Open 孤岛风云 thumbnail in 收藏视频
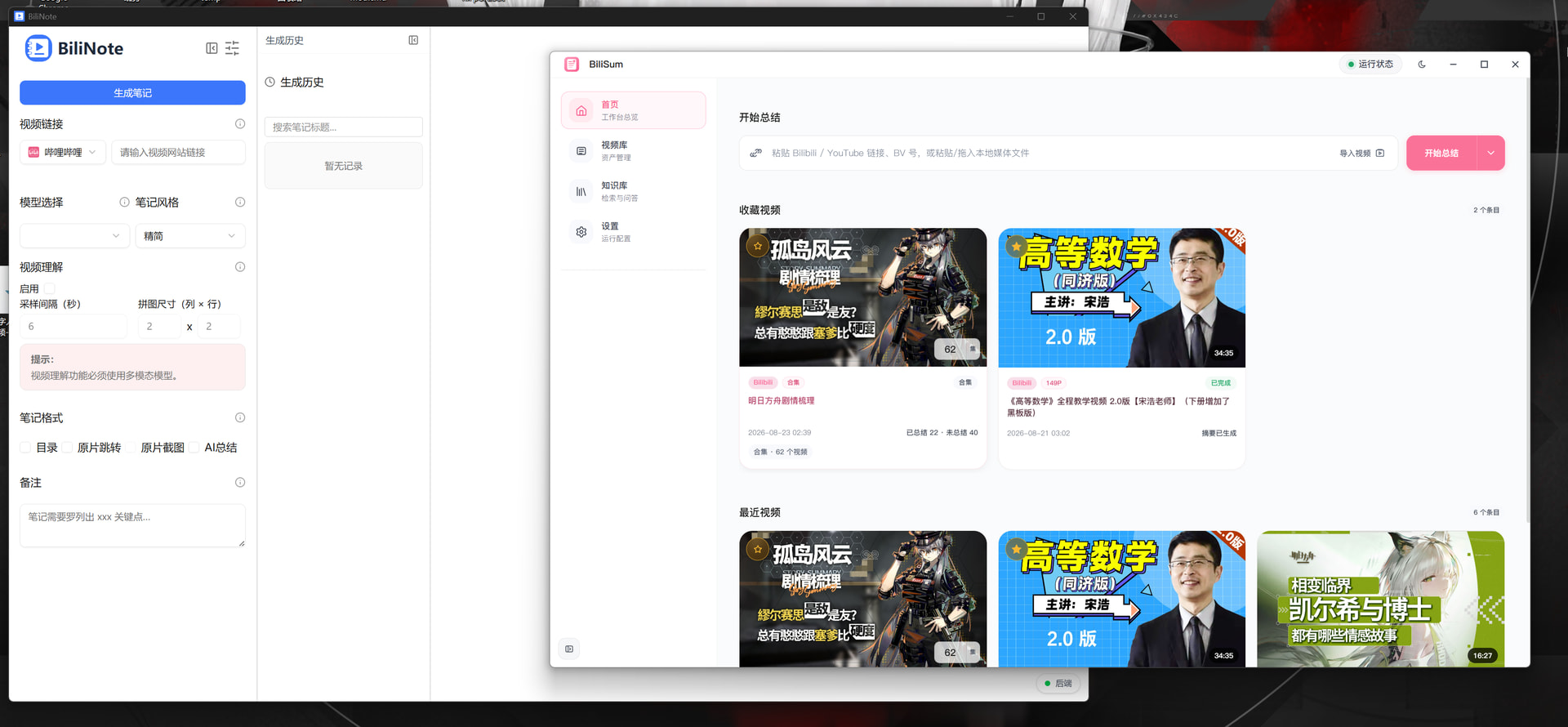This screenshot has height=727, width=1568. tap(862, 297)
